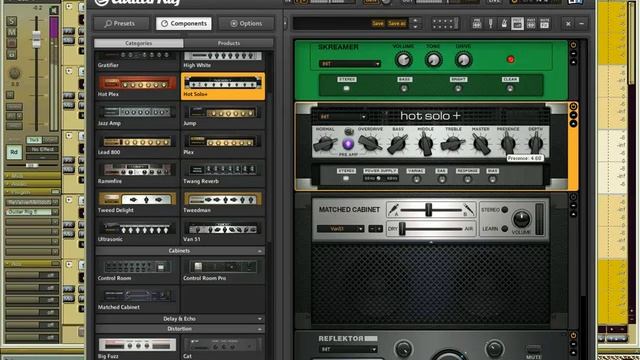The width and height of the screenshot is (640, 360).
Task: Add the Big Fuzz distortion
Action: [137, 348]
